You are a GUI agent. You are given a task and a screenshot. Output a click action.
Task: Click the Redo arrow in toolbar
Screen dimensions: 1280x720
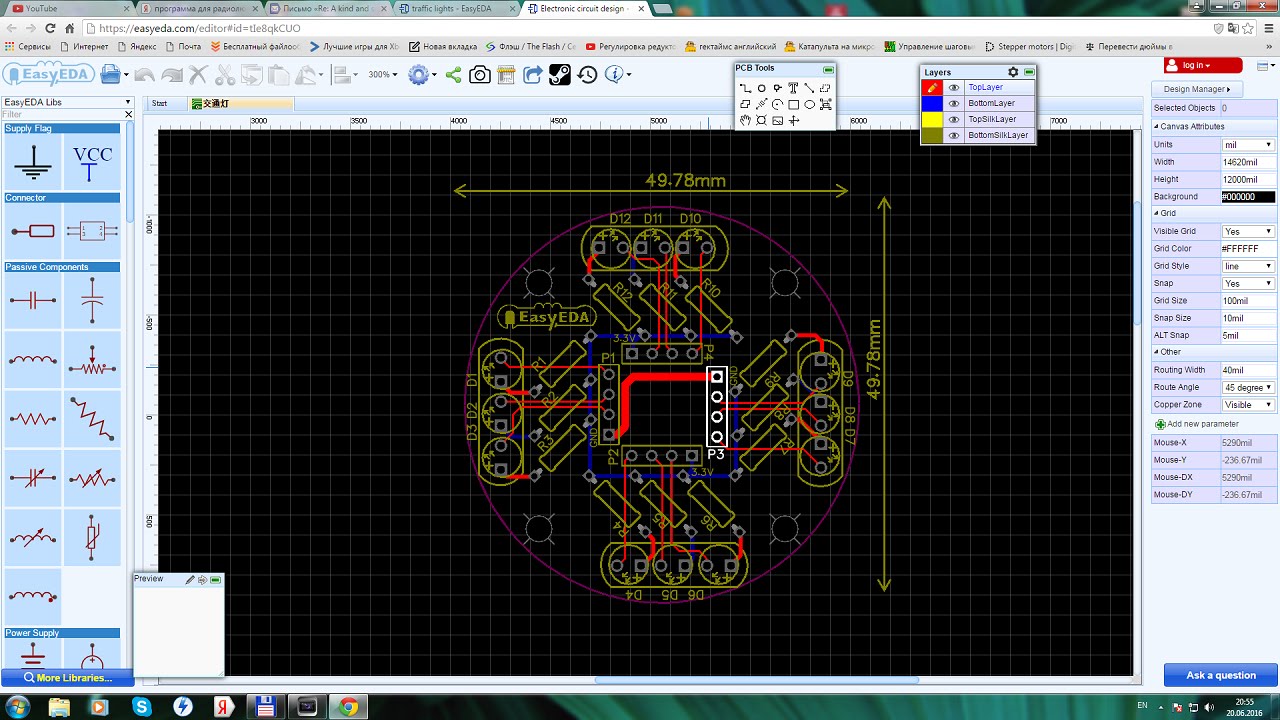[172, 75]
